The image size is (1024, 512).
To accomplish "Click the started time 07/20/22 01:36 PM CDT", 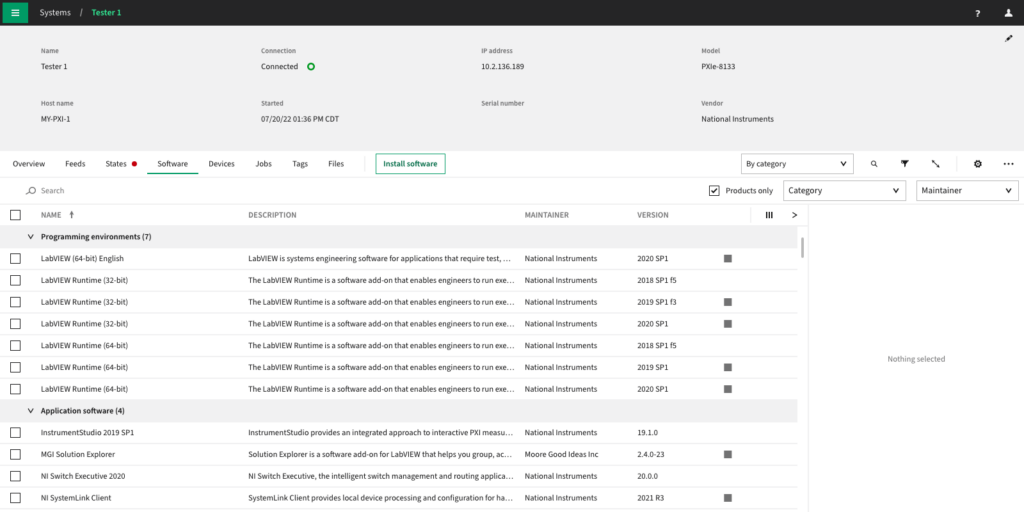I will [x=300, y=119].
